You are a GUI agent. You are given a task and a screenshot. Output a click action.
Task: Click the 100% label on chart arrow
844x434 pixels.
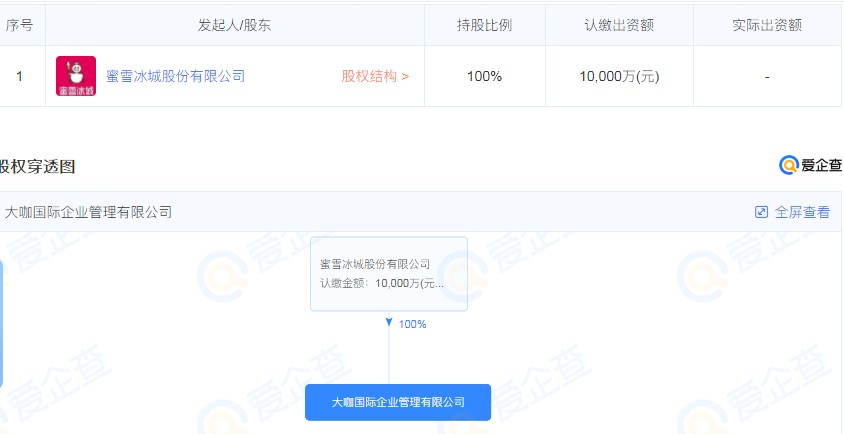click(412, 324)
